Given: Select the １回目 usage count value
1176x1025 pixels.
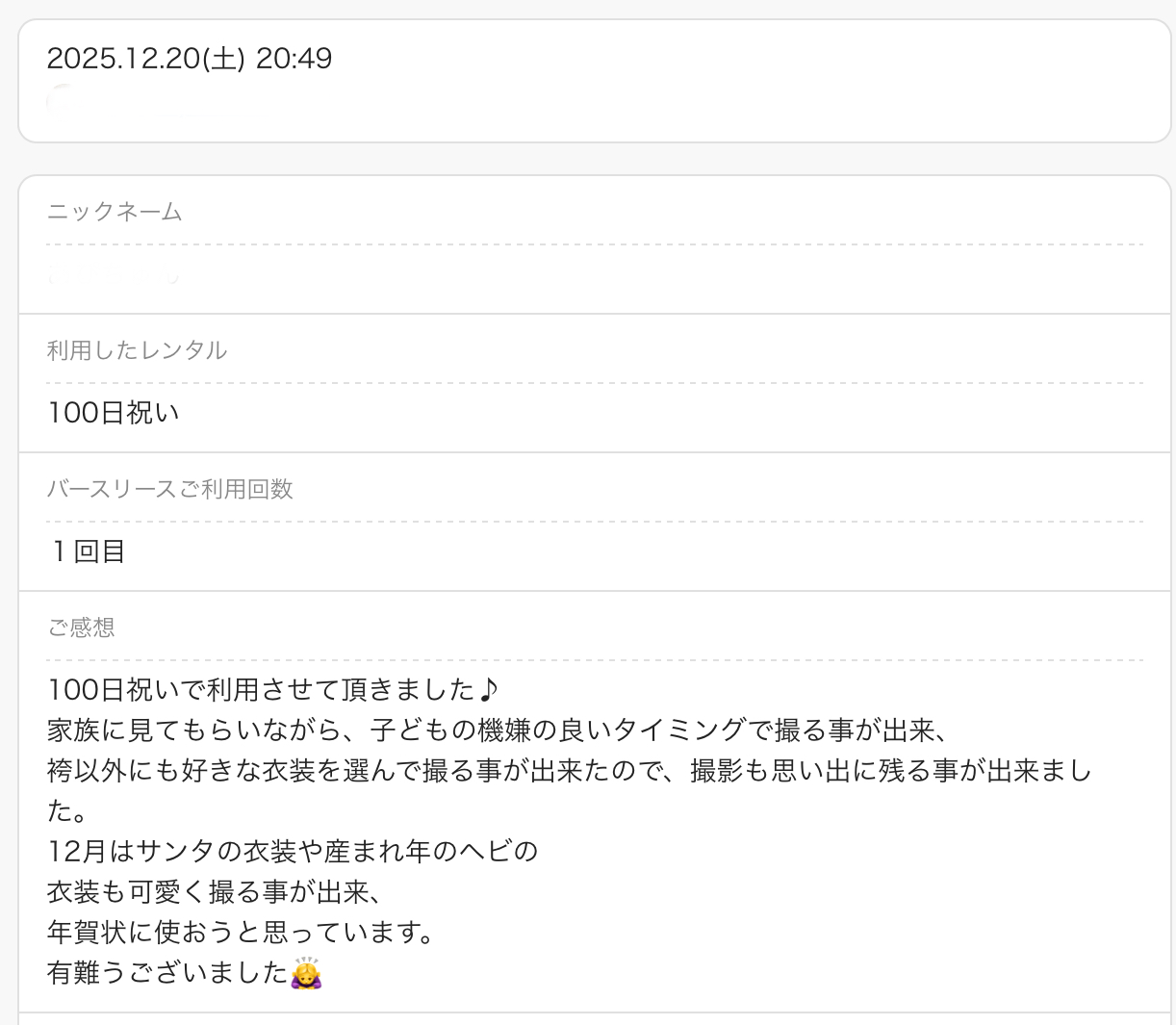Looking at the screenshot, I should [x=88, y=551].
